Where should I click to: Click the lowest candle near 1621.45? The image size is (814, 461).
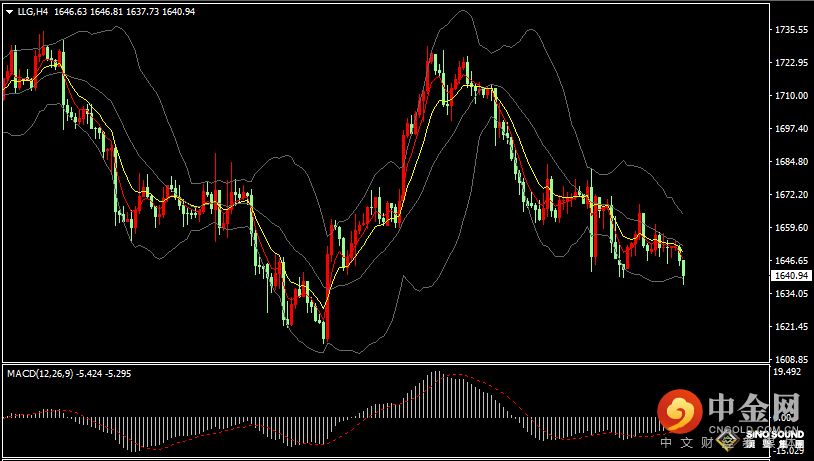(324, 331)
